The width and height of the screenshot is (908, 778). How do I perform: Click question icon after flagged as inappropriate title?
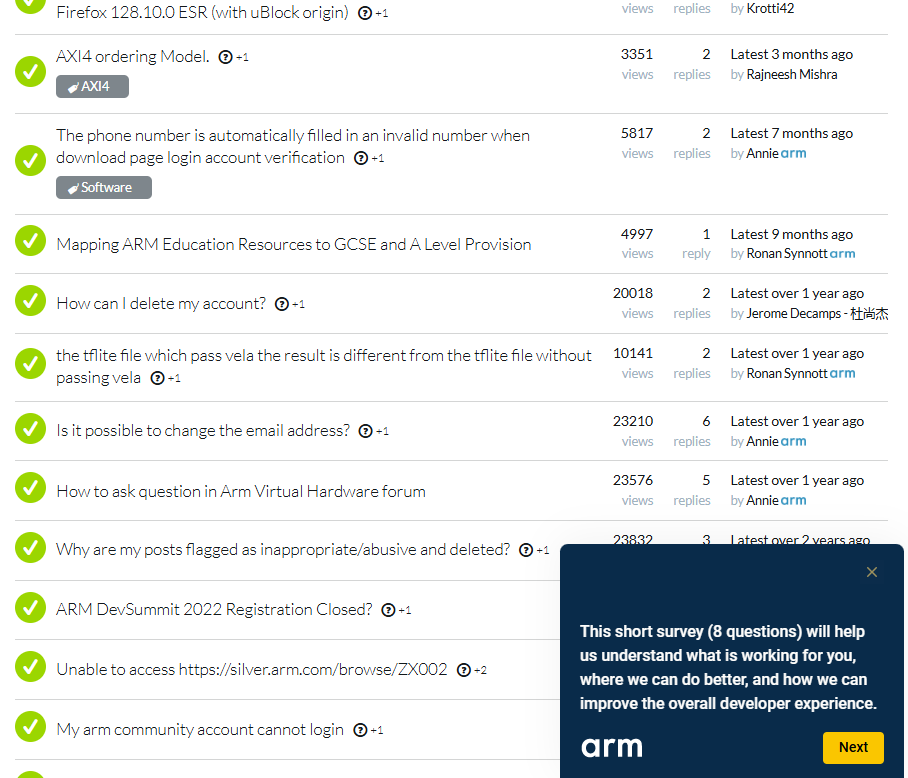[526, 550]
